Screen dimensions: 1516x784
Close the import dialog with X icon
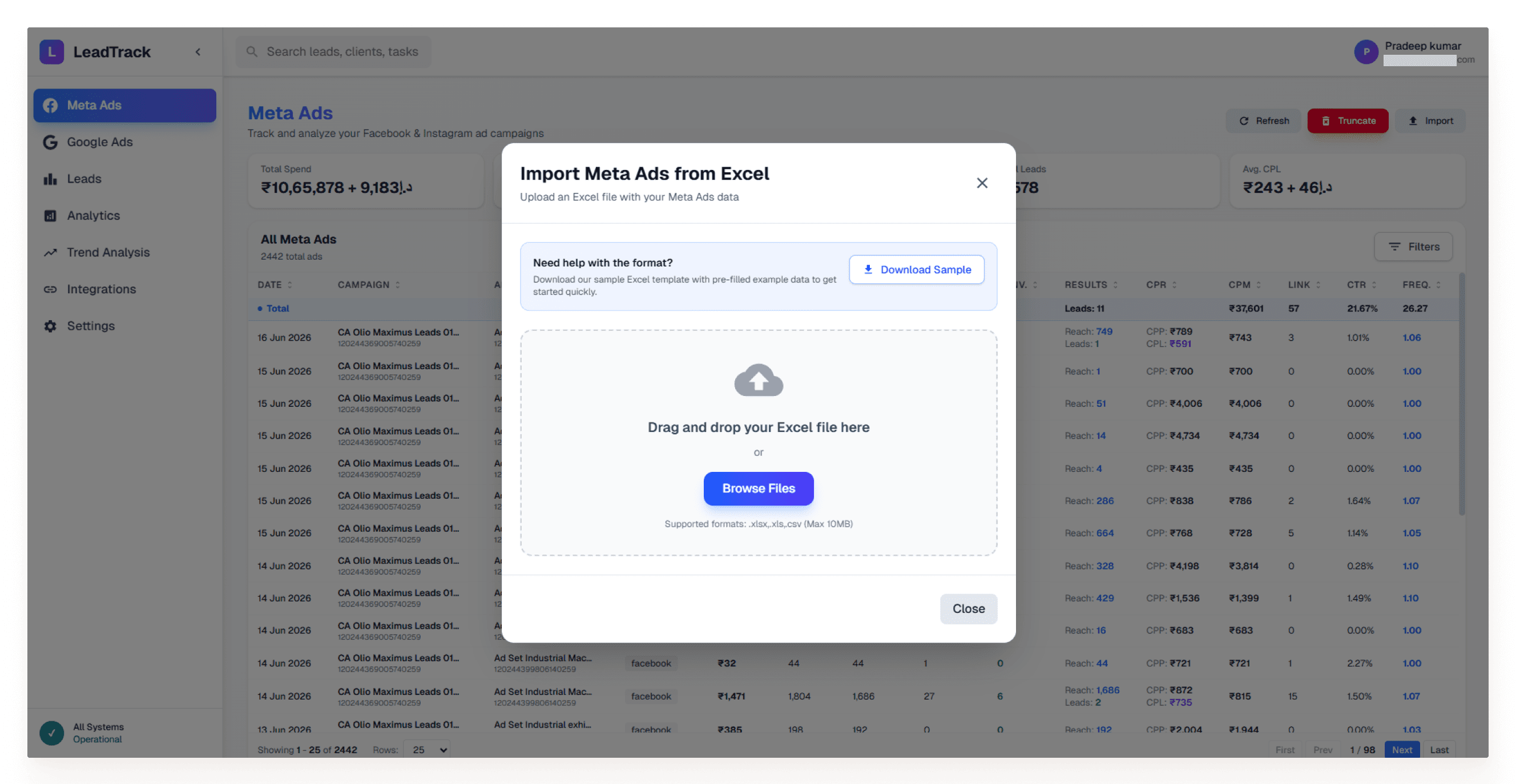tap(982, 183)
